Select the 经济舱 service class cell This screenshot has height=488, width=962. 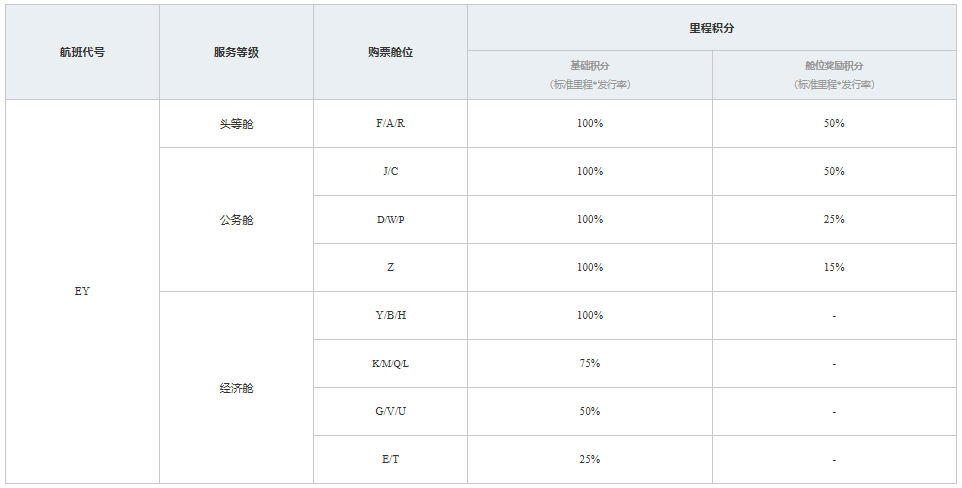(236, 387)
